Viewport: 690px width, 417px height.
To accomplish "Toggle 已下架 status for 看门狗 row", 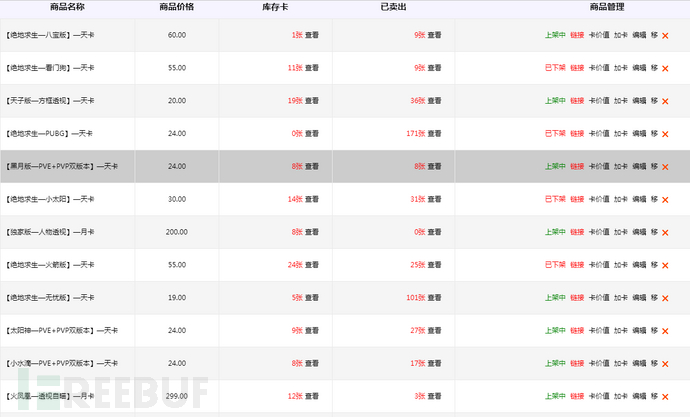I will [555, 68].
